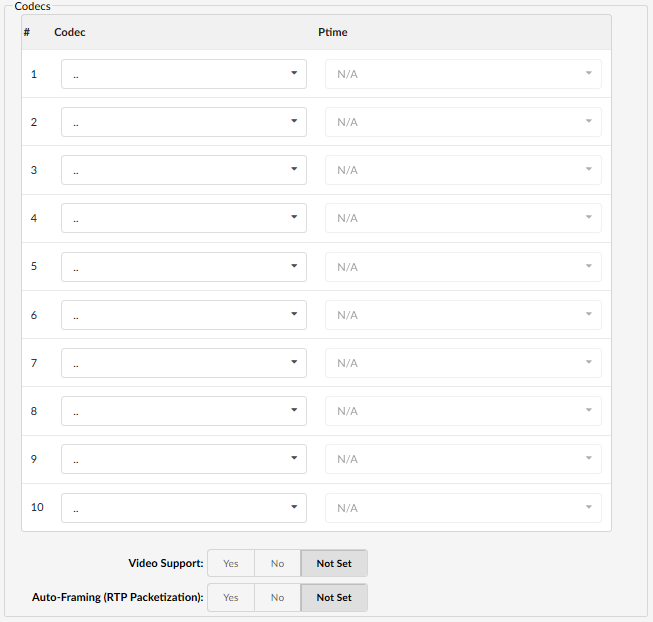The image size is (653, 622).
Task: Click the Ptime dropdown in row 1
Action: click(x=463, y=74)
